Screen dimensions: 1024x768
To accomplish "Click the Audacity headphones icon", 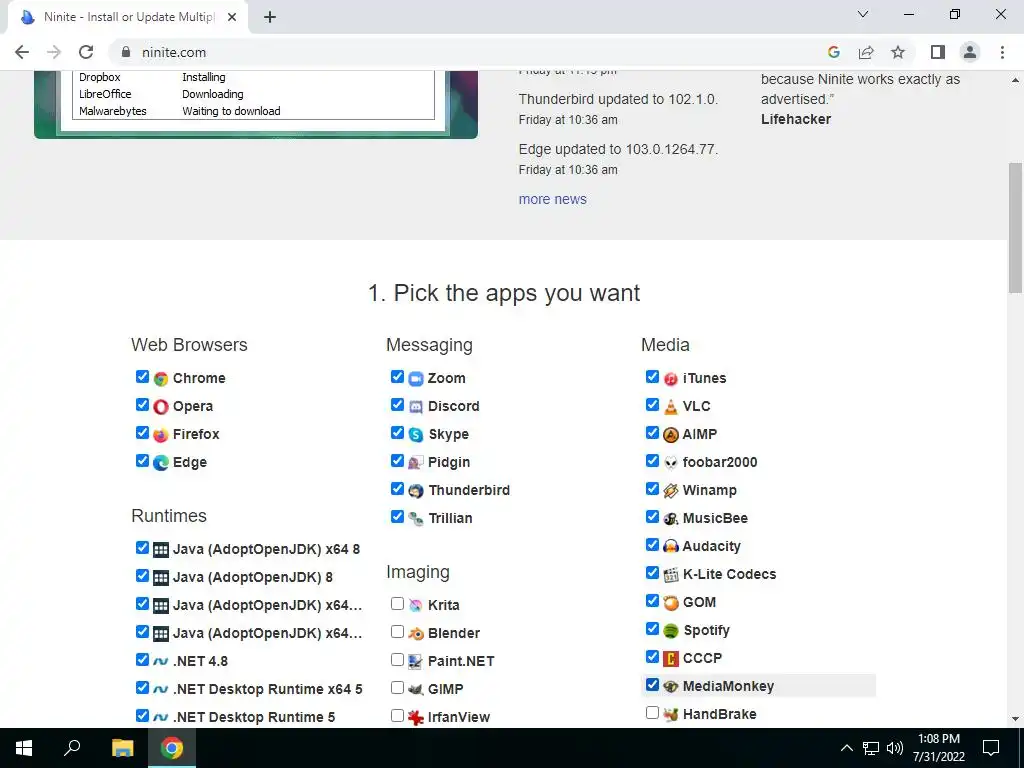I will pyautogui.click(x=671, y=547).
